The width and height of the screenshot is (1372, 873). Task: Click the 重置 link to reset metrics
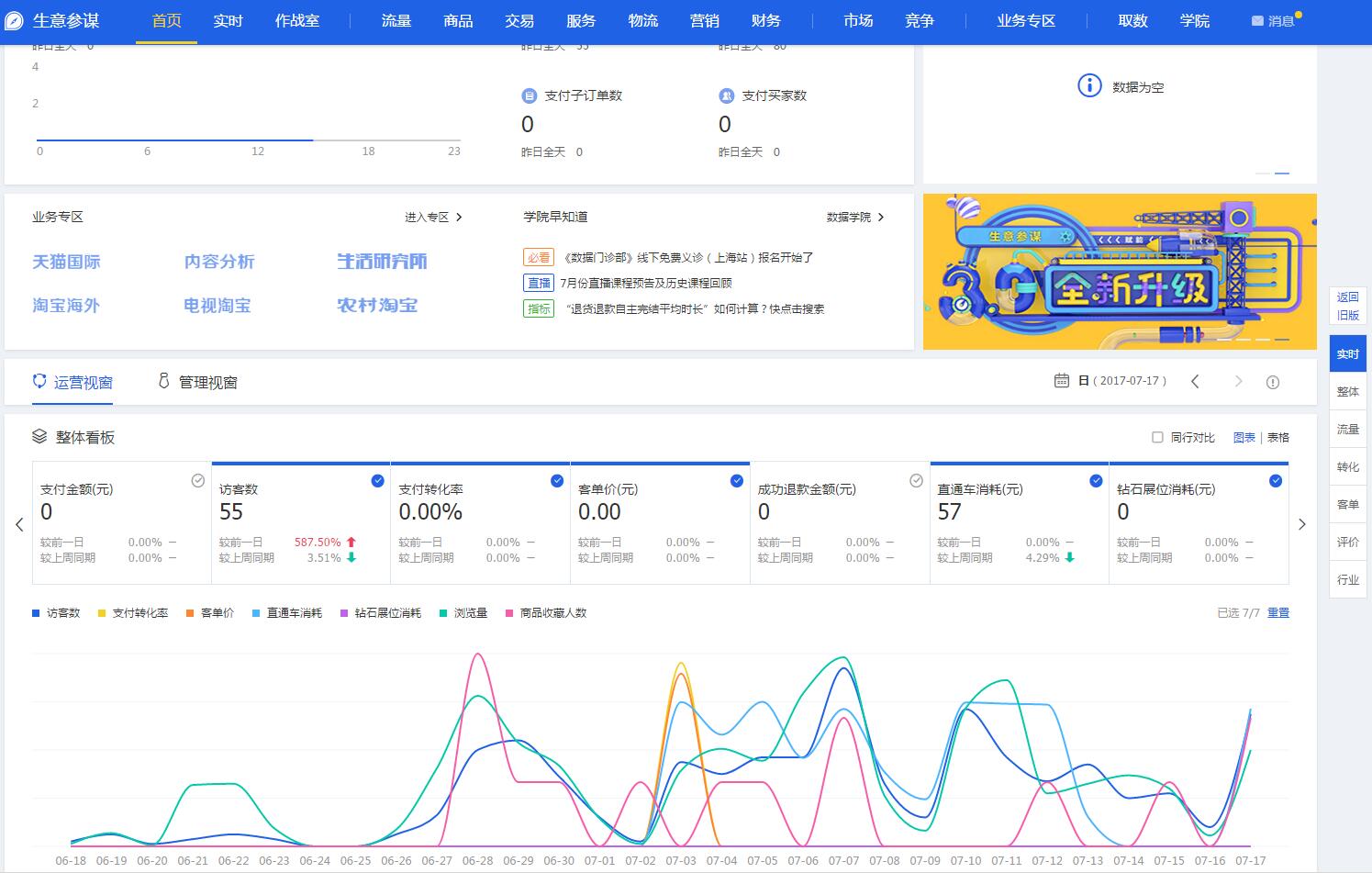[1277, 612]
